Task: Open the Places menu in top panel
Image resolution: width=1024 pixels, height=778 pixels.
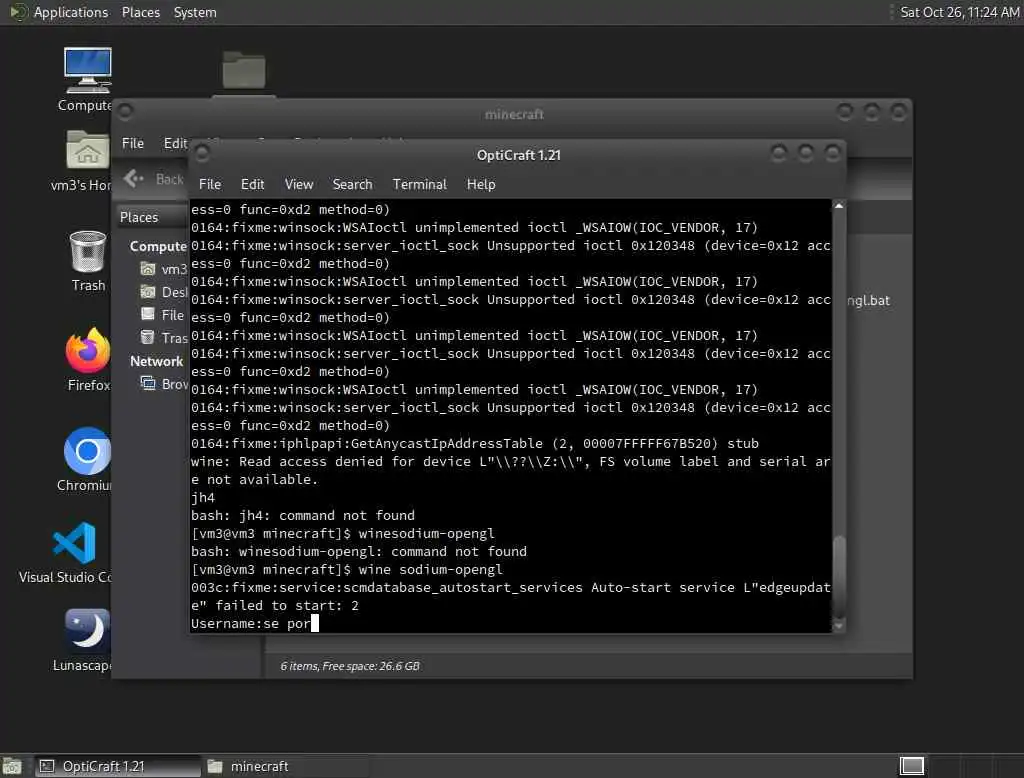Action: tap(140, 12)
